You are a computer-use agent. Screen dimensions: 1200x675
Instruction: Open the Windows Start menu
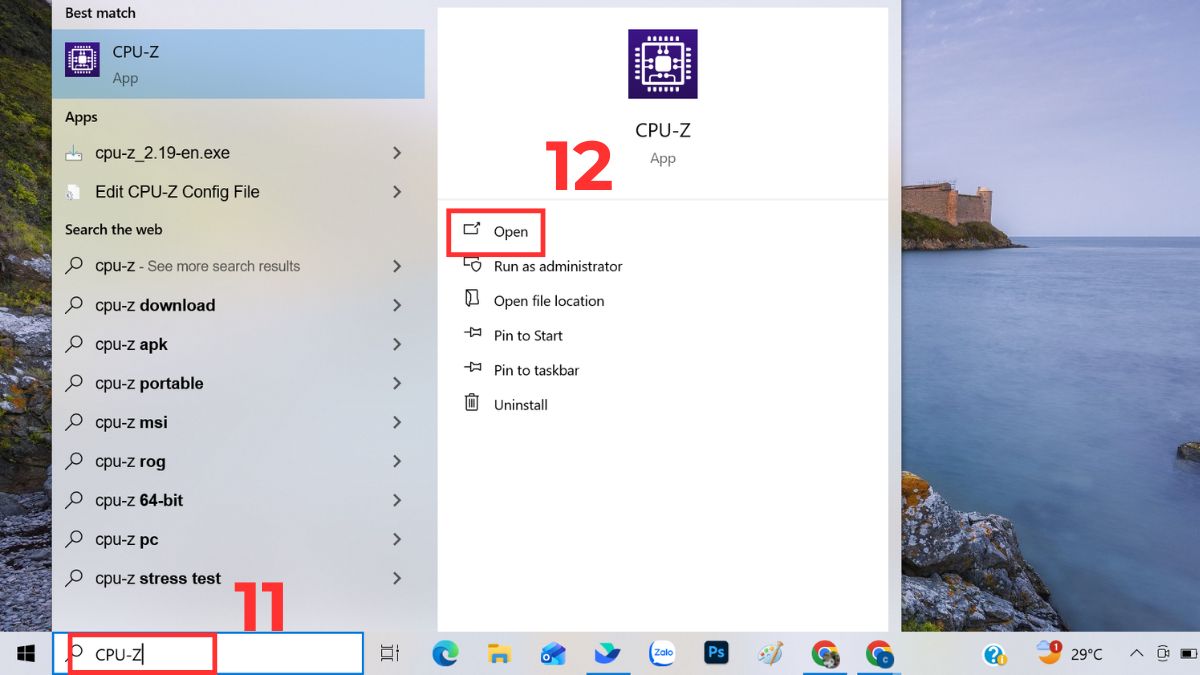(x=26, y=654)
